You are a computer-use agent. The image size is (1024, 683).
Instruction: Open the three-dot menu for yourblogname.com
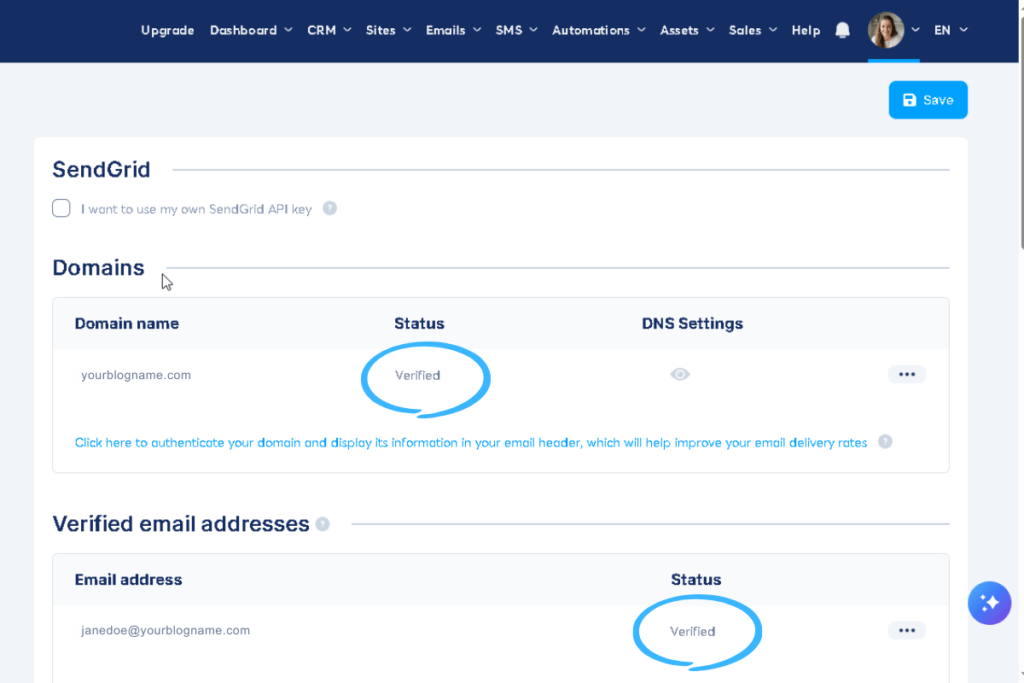pyautogui.click(x=907, y=374)
